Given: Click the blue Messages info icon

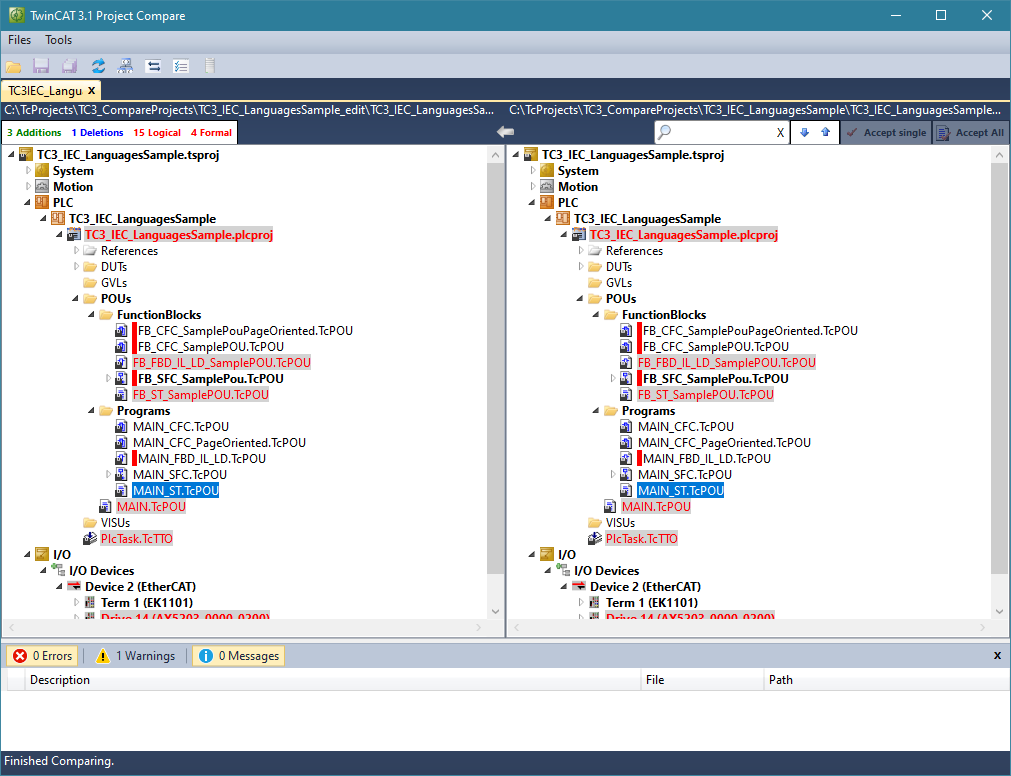Looking at the screenshot, I should (x=206, y=655).
